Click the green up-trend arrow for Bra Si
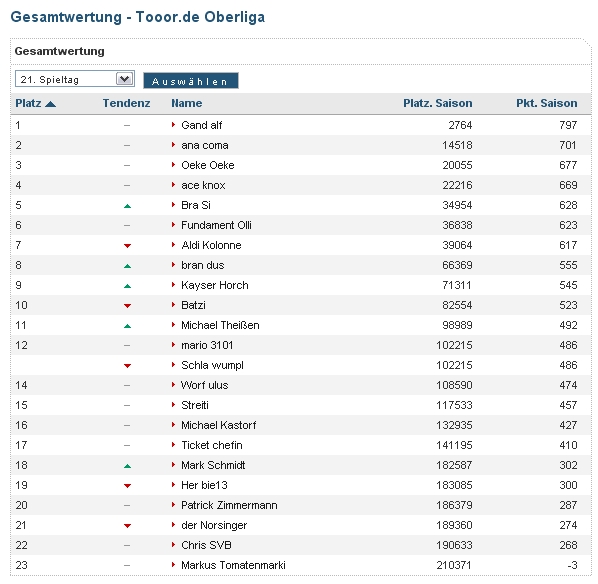The height and width of the screenshot is (584, 598). (127, 206)
